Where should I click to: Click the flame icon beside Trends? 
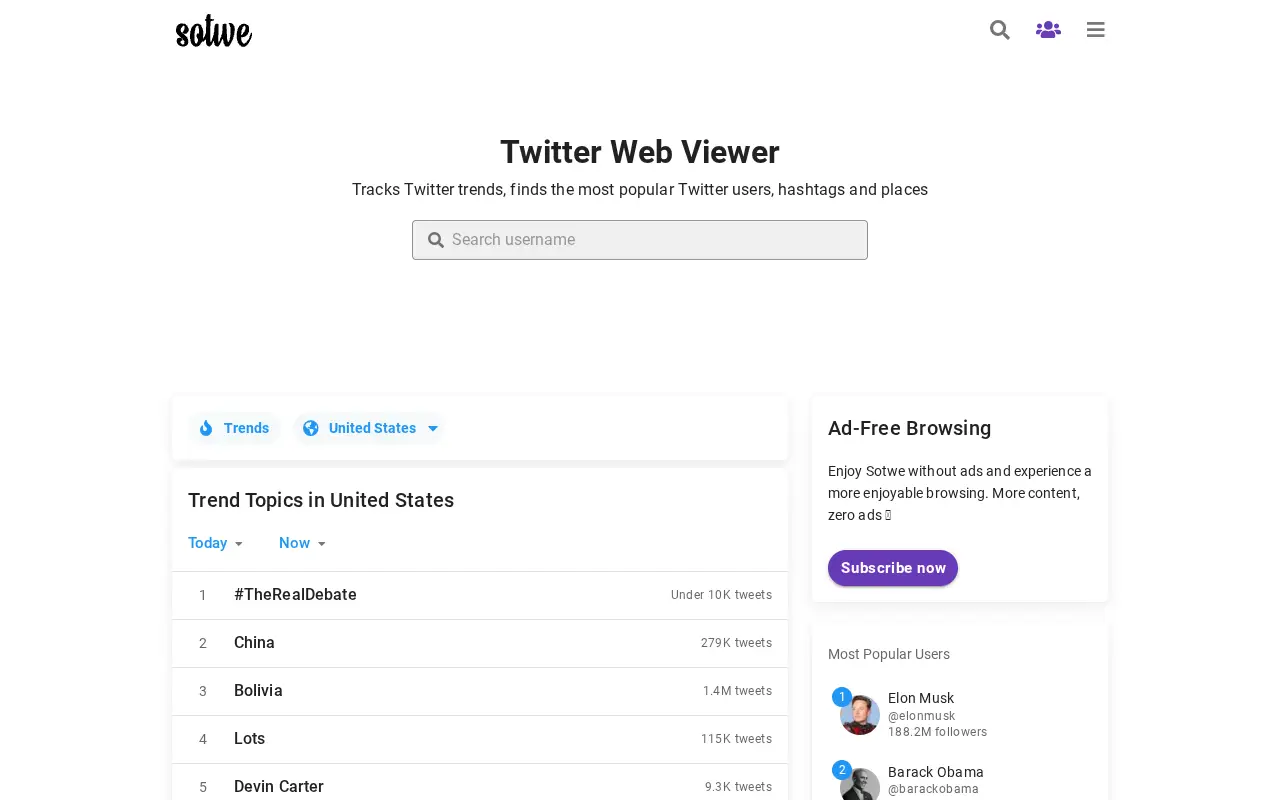pos(206,428)
